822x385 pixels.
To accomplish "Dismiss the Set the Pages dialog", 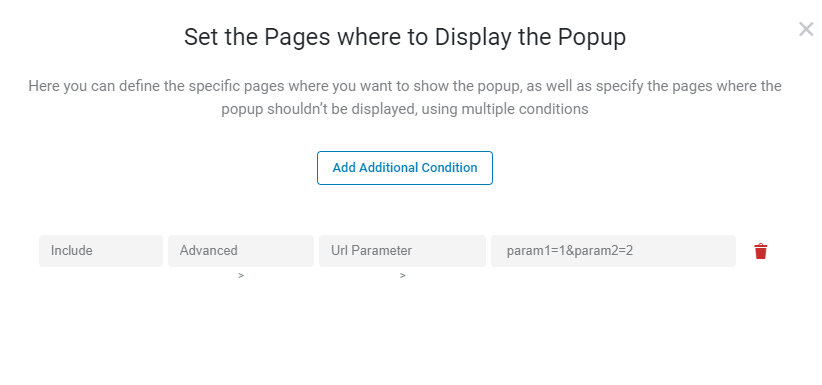I will (806, 29).
